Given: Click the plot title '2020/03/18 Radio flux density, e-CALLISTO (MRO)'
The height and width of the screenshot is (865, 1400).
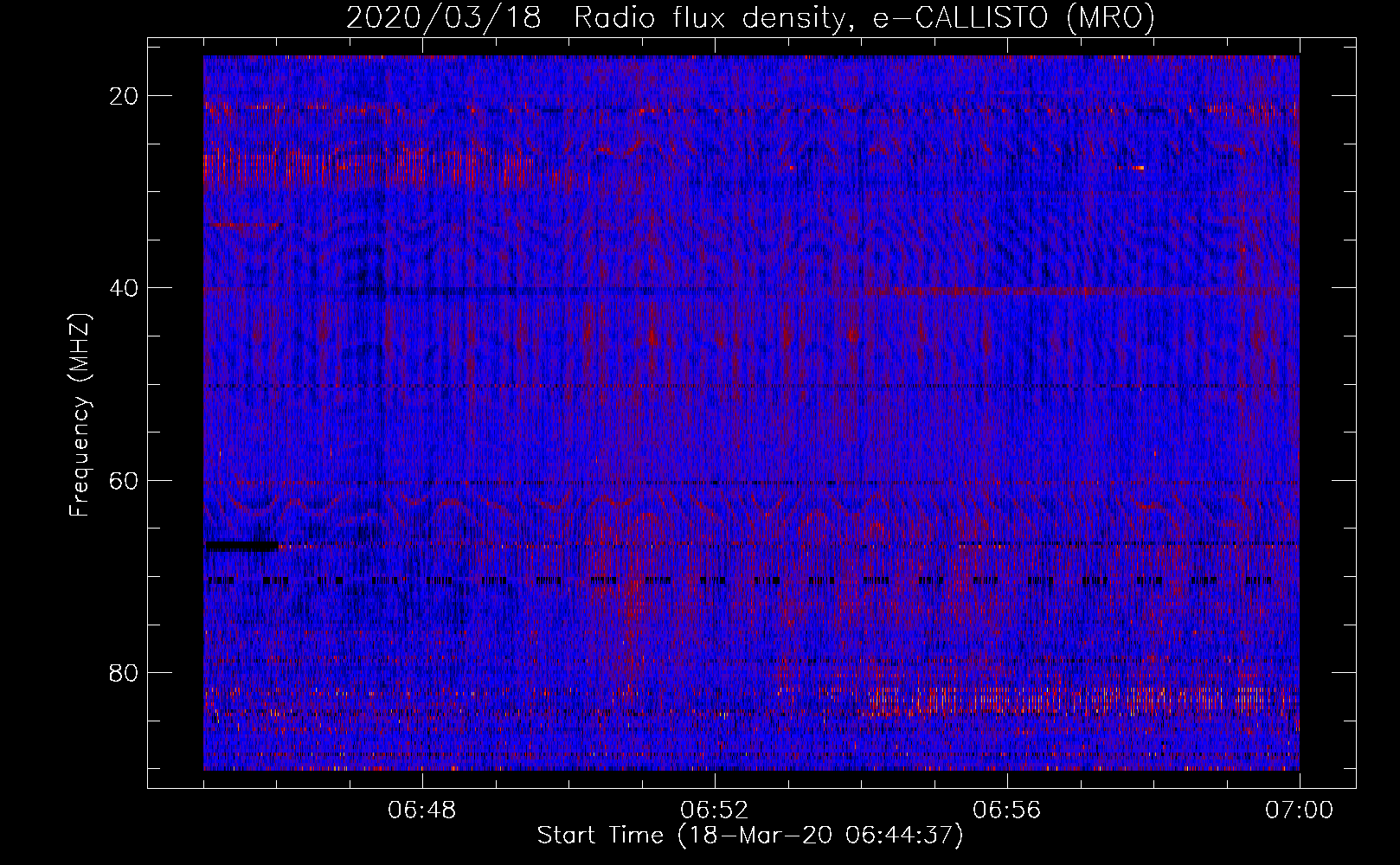Looking at the screenshot, I should pyautogui.click(x=750, y=17).
